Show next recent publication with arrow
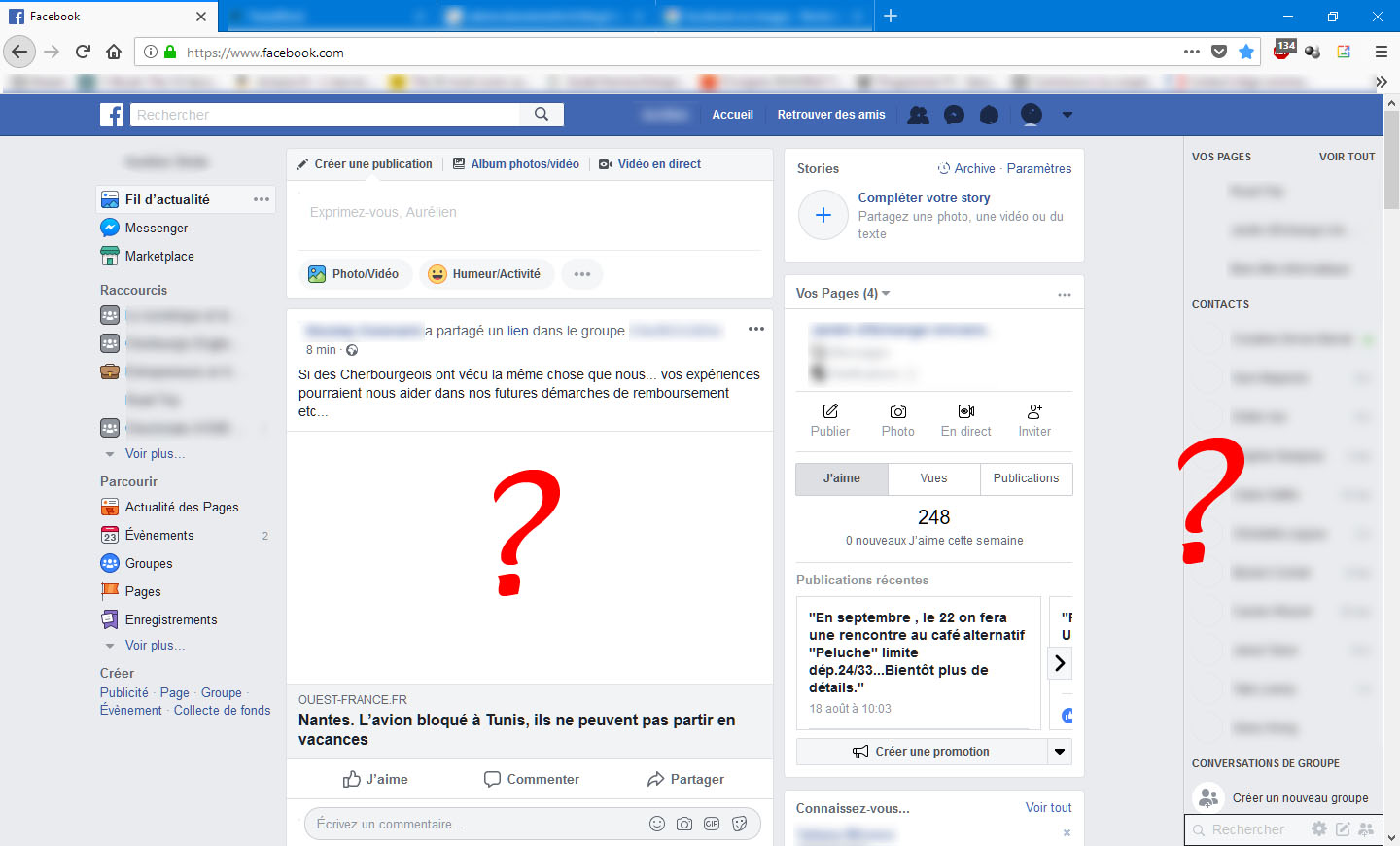The image size is (1400, 846). (1060, 663)
